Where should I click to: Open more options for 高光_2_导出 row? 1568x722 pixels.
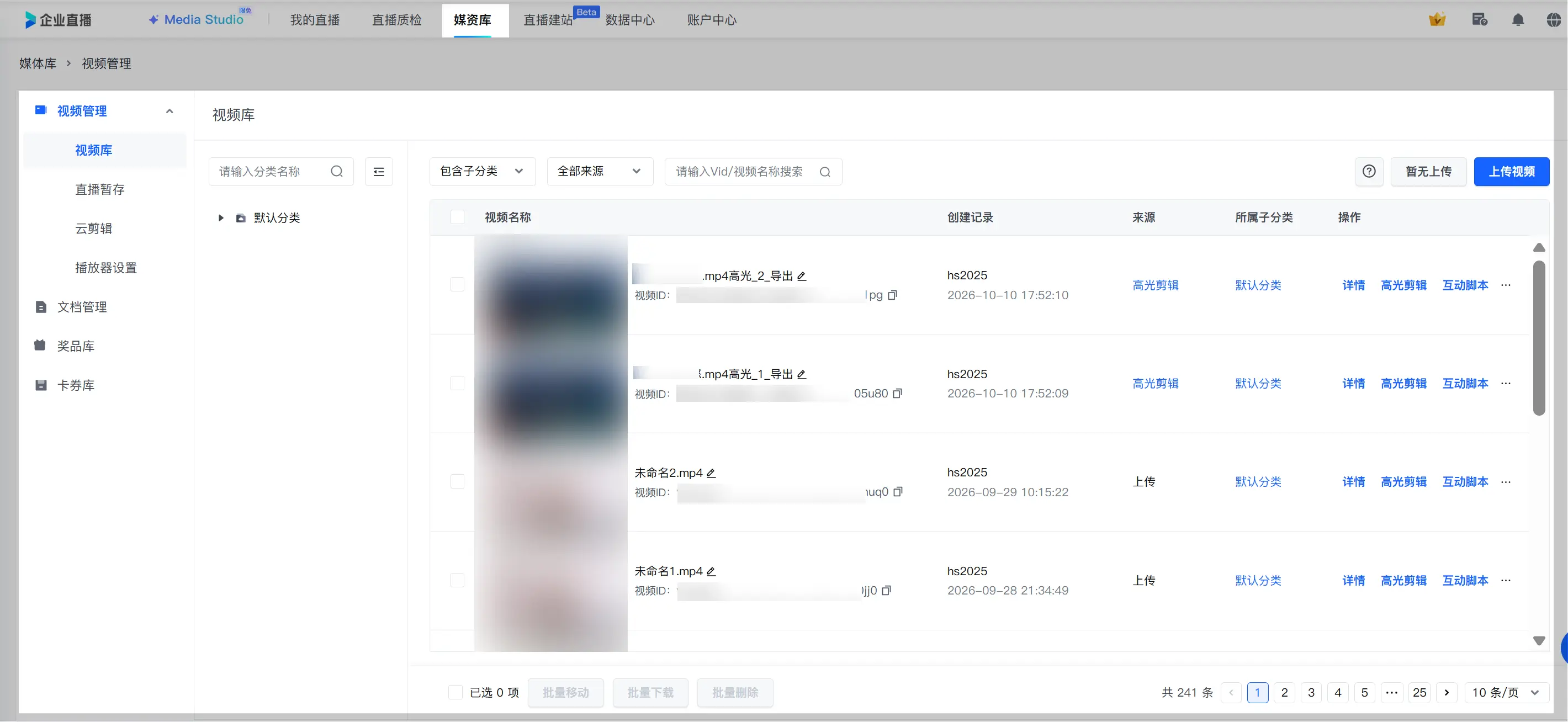coord(1506,285)
